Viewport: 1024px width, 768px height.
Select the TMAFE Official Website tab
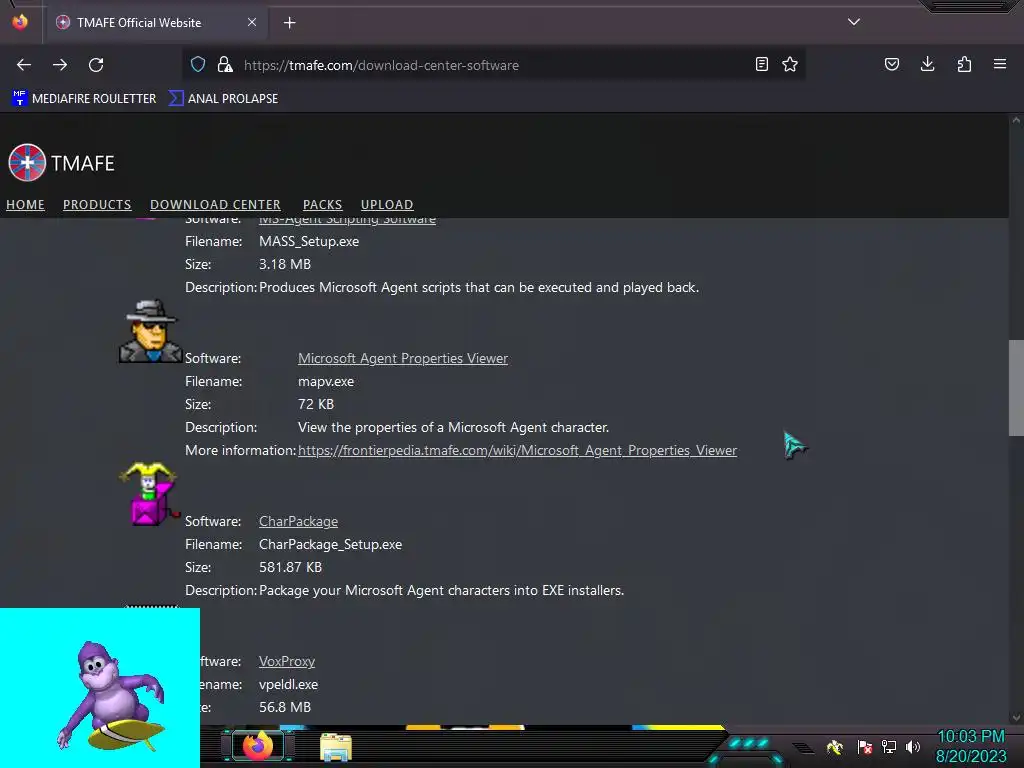click(x=155, y=23)
